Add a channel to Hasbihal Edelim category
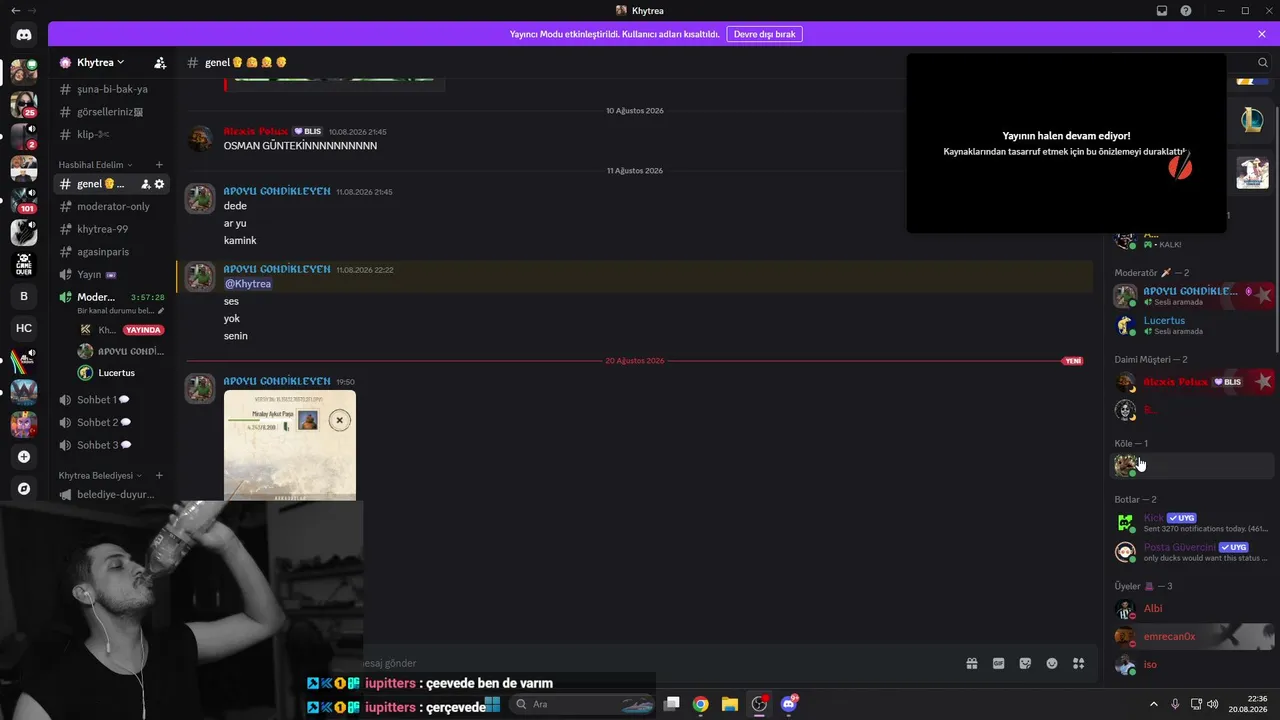 point(159,165)
